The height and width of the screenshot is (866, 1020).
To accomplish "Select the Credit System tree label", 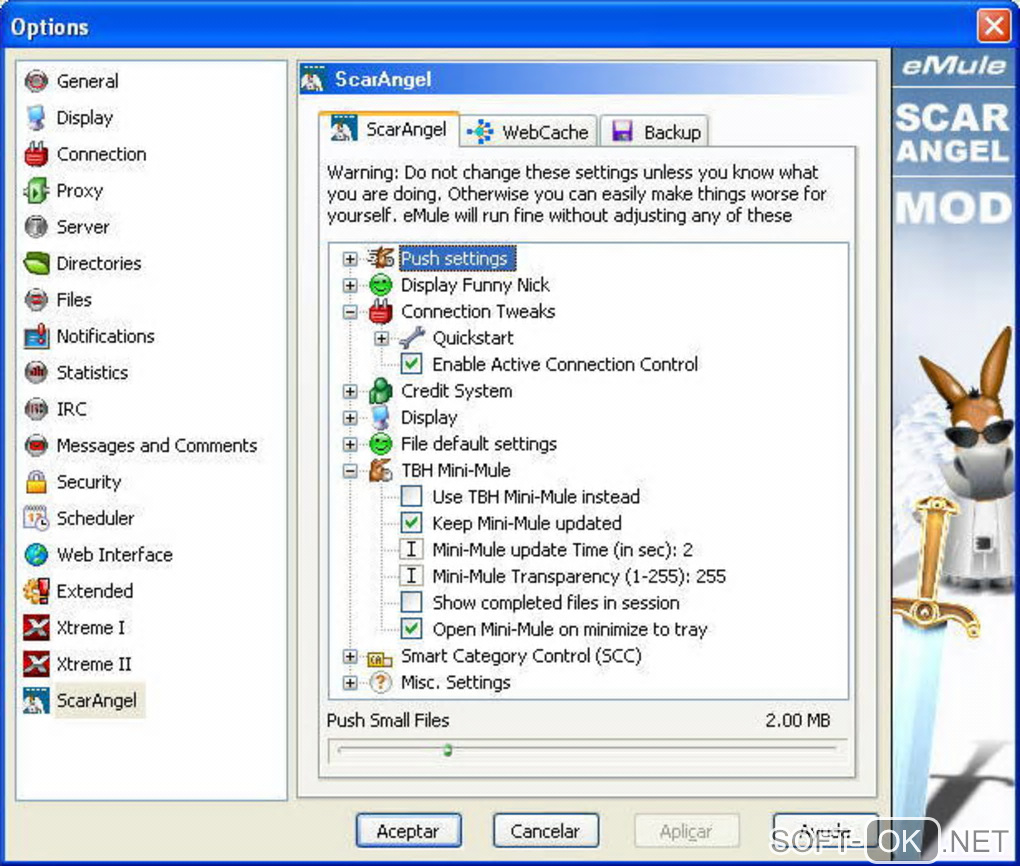I will pos(457,391).
